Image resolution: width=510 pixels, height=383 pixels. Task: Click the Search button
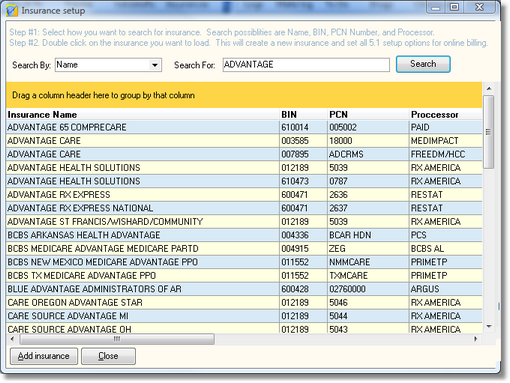tap(423, 64)
